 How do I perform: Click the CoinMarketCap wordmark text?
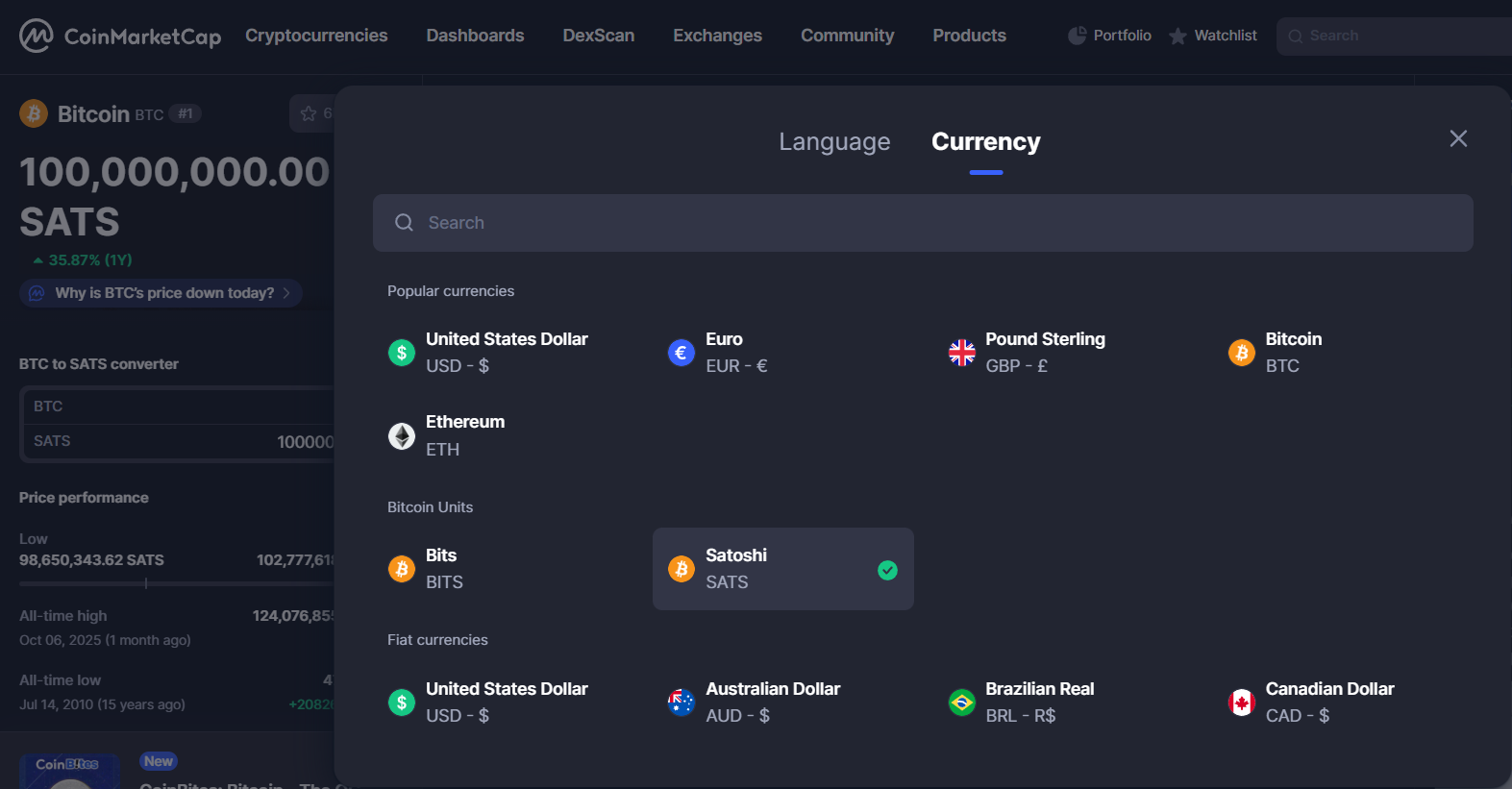pyautogui.click(x=142, y=37)
